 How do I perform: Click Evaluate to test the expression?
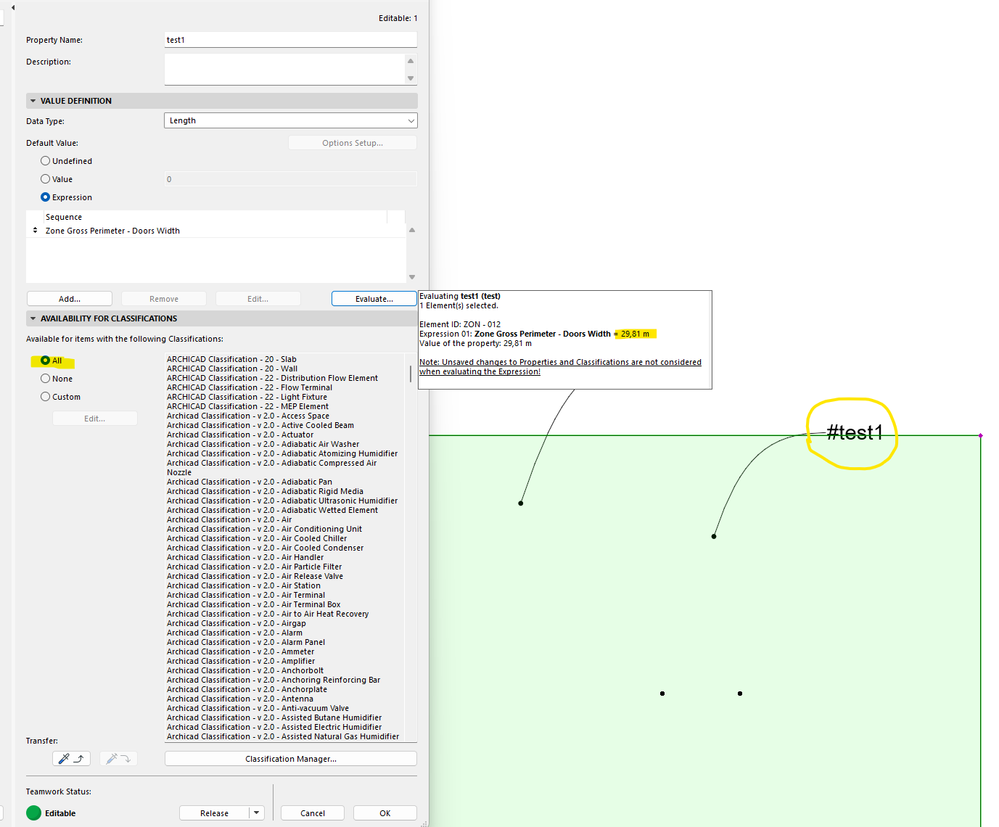(x=375, y=298)
